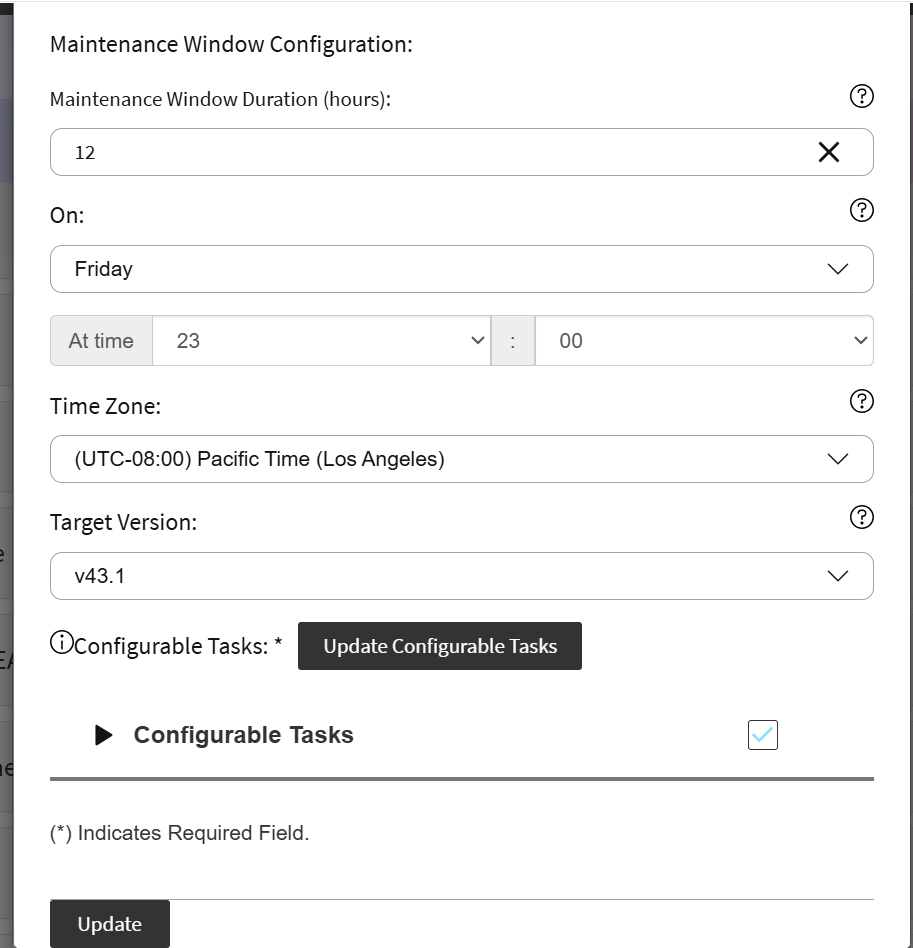
Task: Clear the duration field with X icon
Action: coord(829,152)
